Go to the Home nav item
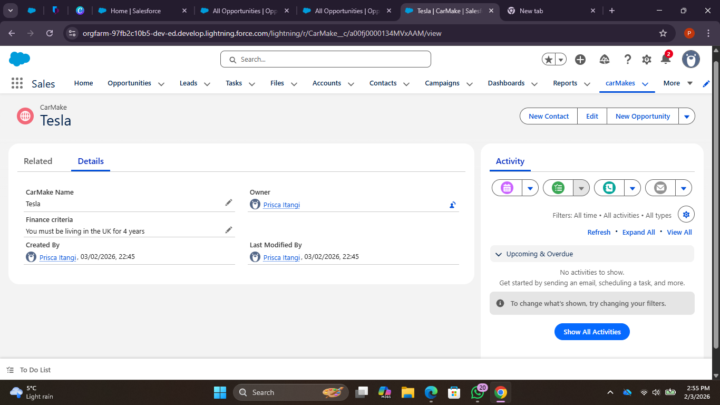Image resolution: width=720 pixels, height=405 pixels. (x=84, y=83)
